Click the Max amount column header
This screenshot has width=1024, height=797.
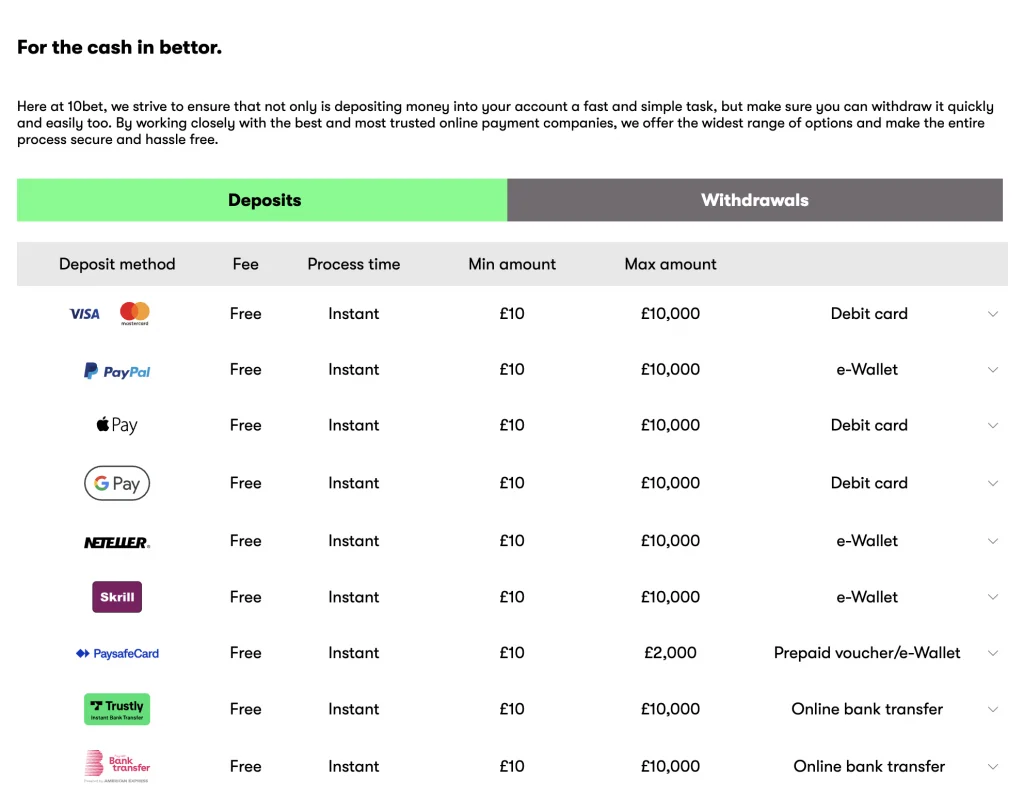point(670,263)
